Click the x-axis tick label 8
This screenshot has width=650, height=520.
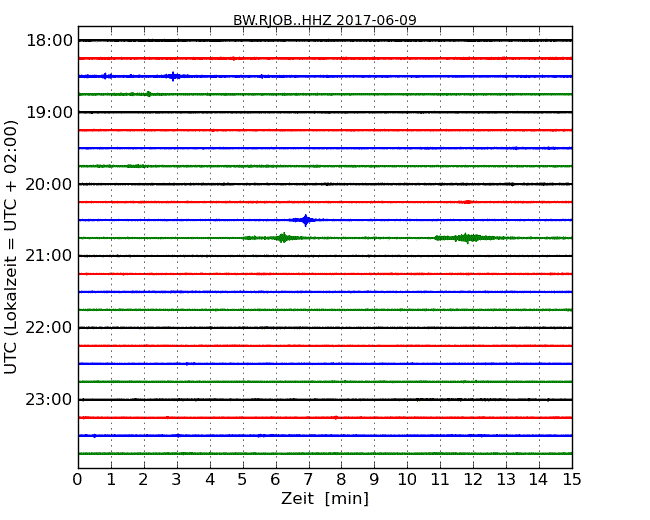(341, 480)
